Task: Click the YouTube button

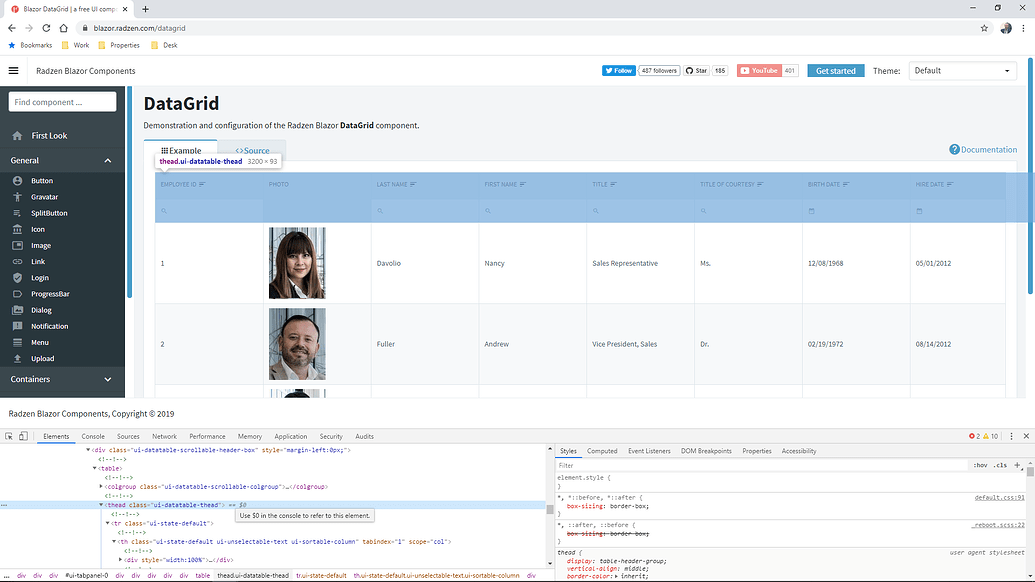Action: pyautogui.click(x=759, y=71)
